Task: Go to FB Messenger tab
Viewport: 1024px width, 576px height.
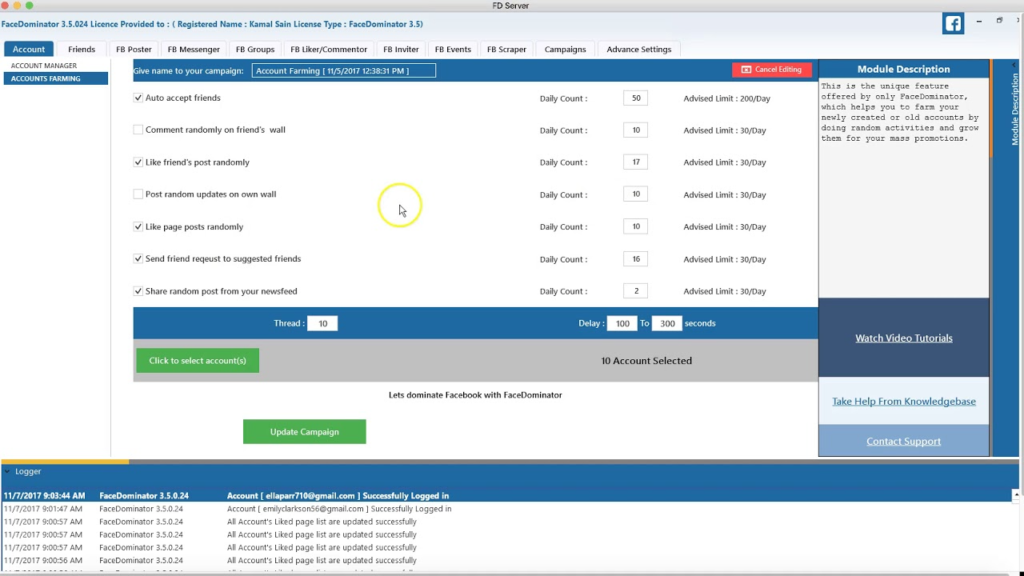Action: [x=193, y=49]
